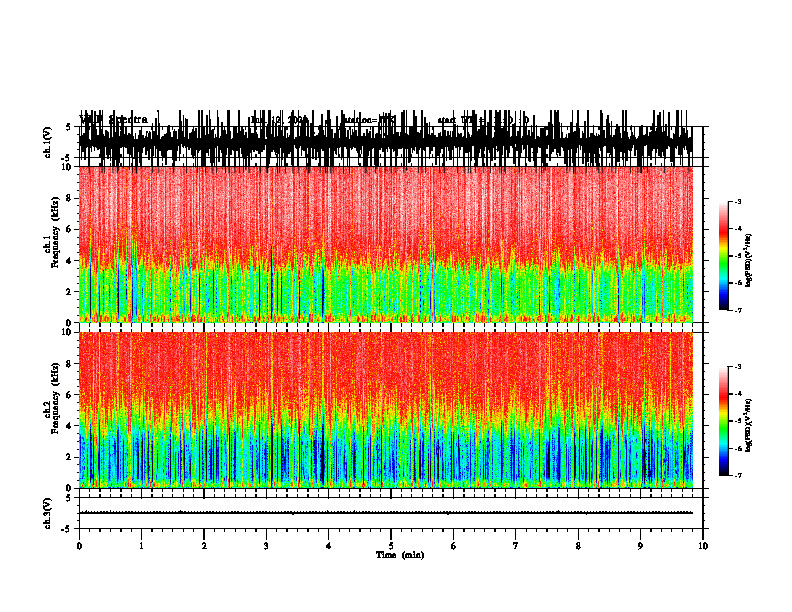
Task: Click the time axis tick label '9'
Action: pyautogui.click(x=640, y=546)
